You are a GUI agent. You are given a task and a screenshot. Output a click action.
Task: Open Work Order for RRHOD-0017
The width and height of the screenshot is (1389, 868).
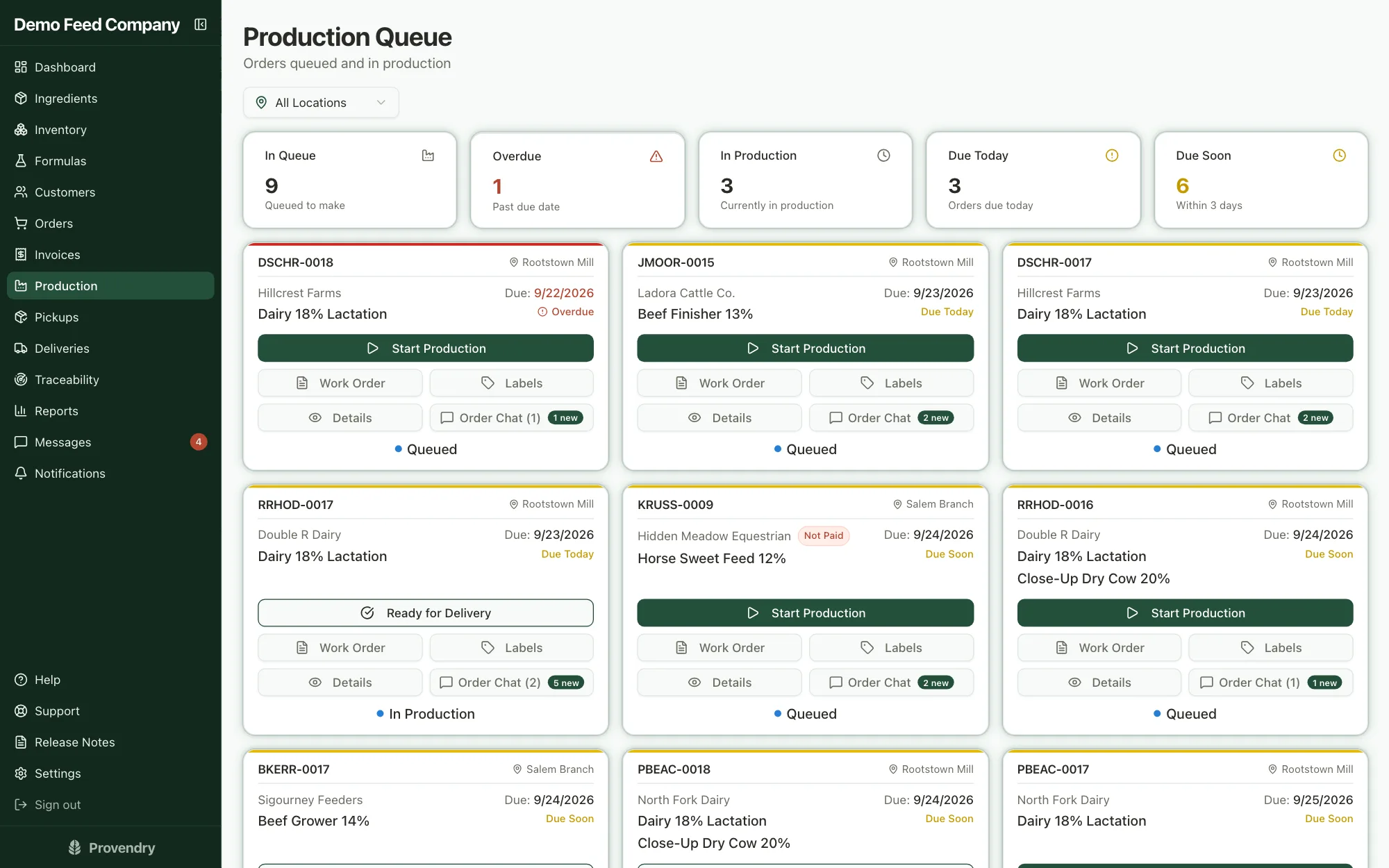click(340, 648)
